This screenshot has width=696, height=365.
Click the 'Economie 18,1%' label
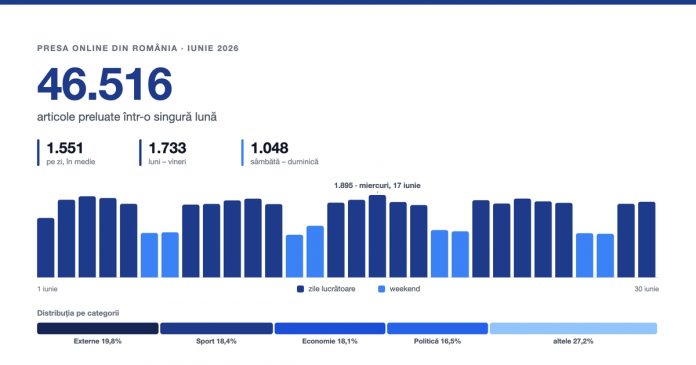[330, 341]
